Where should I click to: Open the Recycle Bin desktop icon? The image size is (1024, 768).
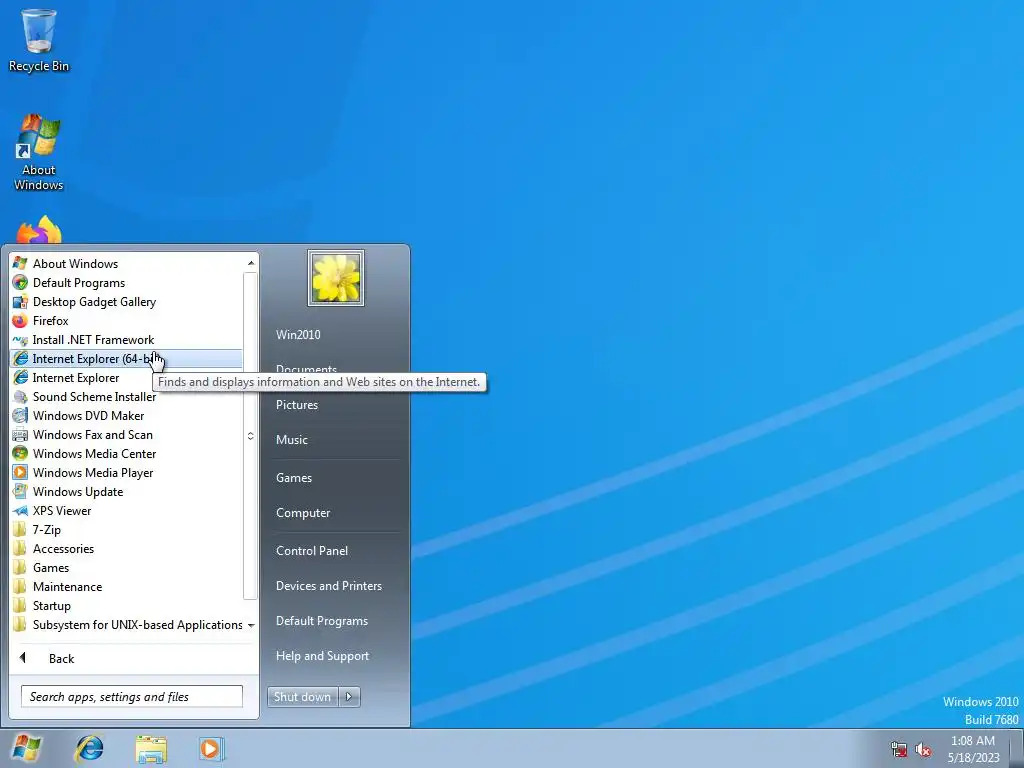[39, 40]
